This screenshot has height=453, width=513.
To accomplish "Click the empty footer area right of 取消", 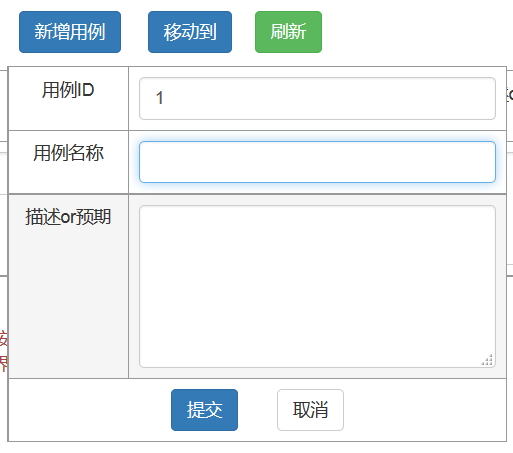I will click(425, 410).
